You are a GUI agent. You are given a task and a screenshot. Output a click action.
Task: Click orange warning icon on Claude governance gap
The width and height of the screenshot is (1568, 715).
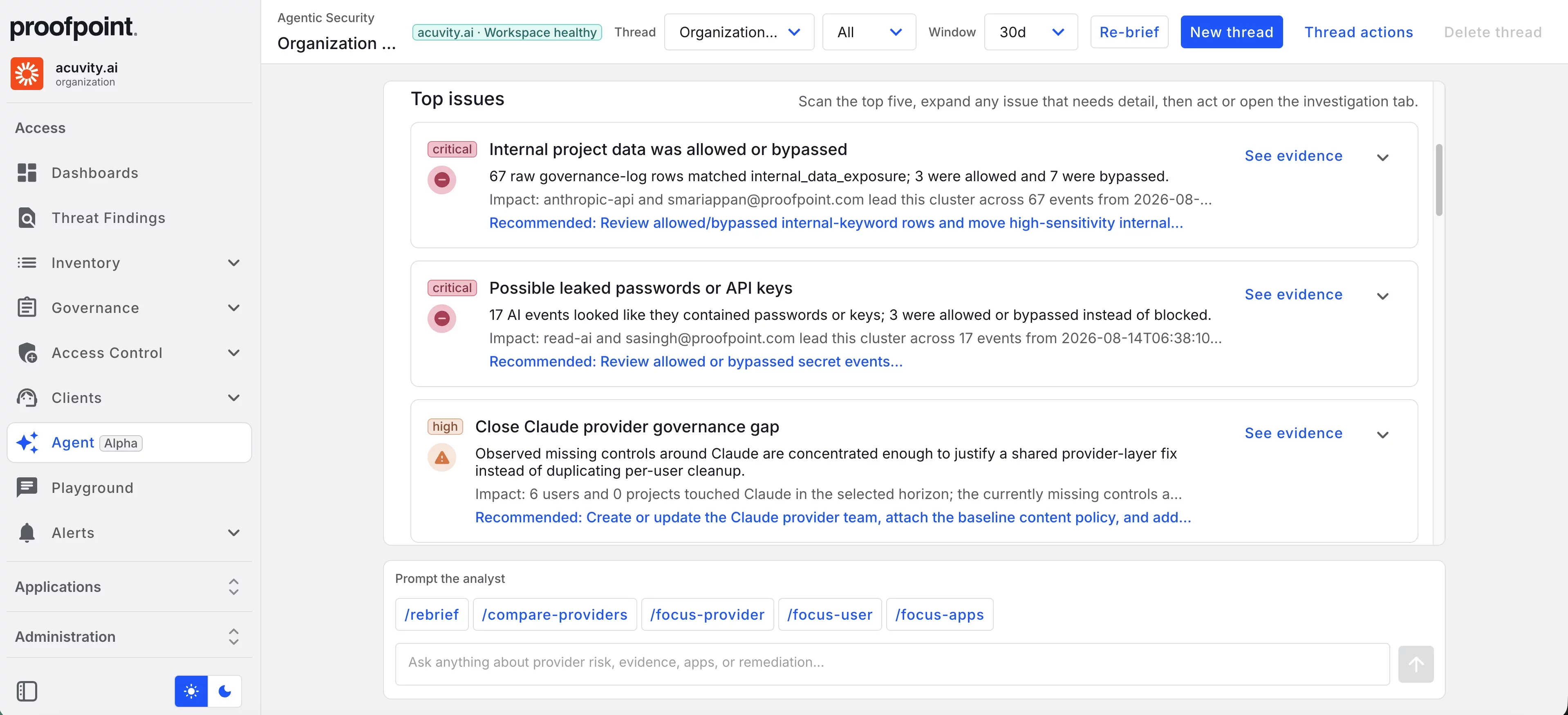[x=442, y=457]
